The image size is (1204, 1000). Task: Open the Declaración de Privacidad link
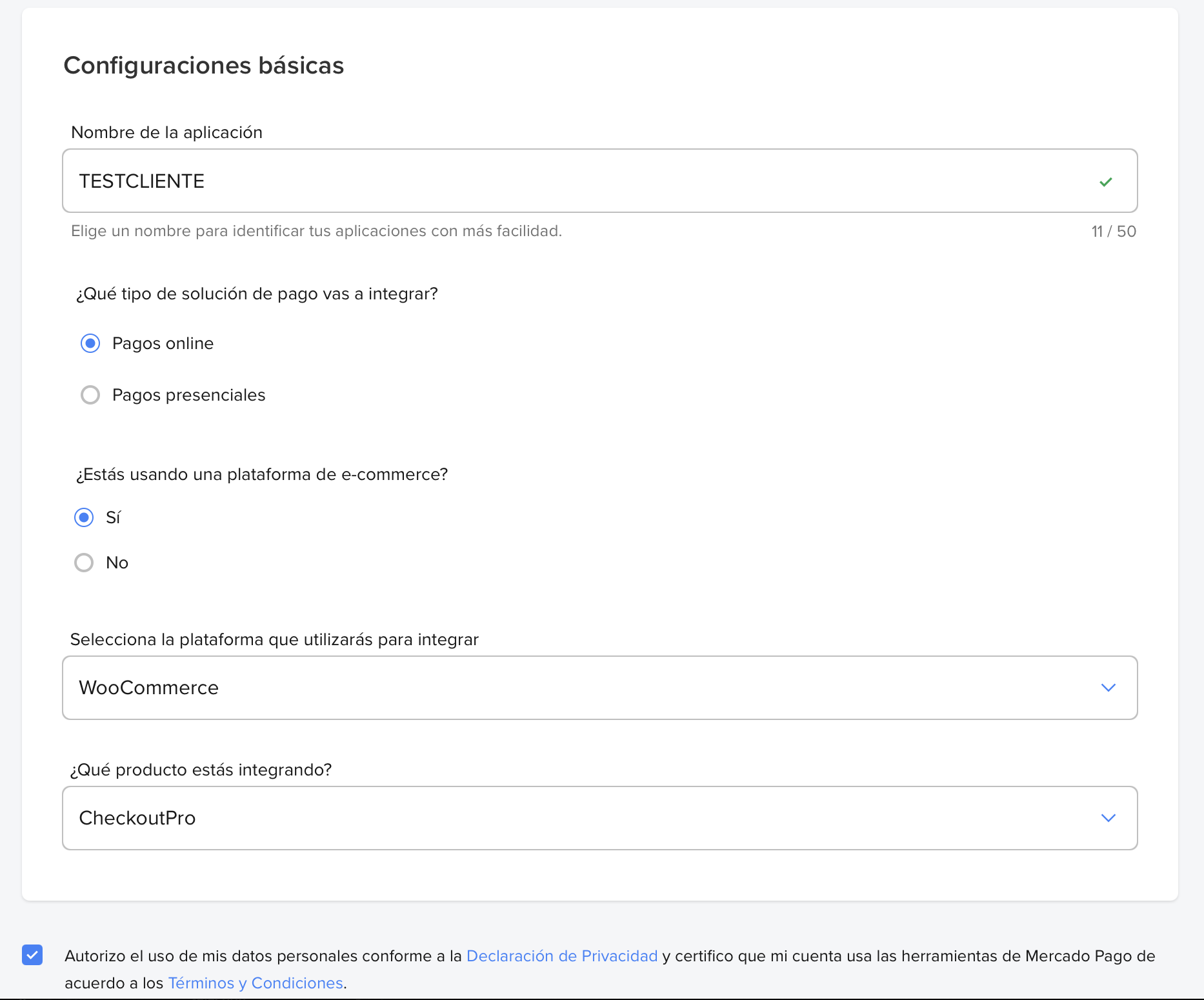coord(561,956)
